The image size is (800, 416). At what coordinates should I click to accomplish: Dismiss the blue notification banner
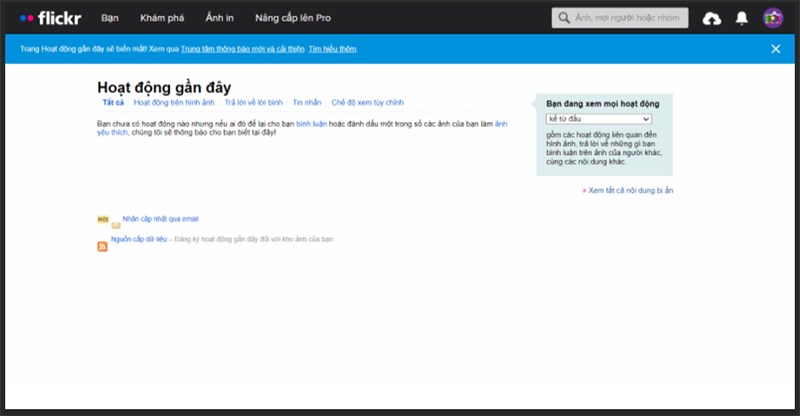(x=776, y=49)
